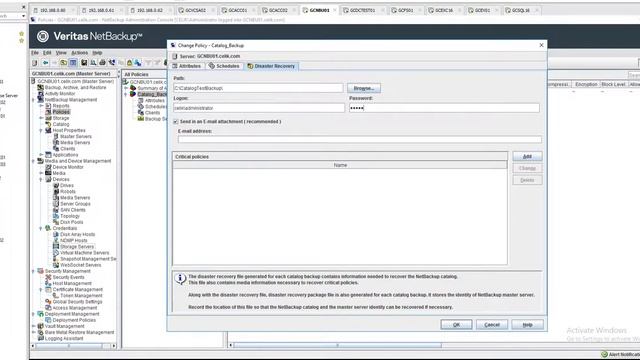Select Media Servers under Host Properties

pyautogui.click(x=75, y=142)
